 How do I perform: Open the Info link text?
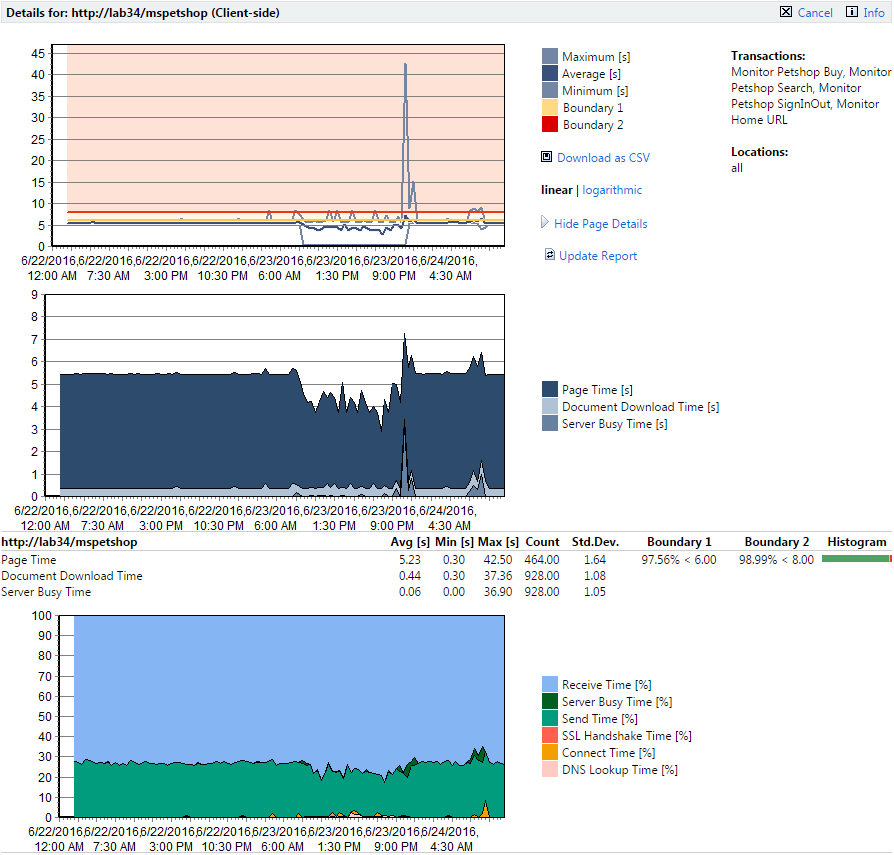point(873,13)
